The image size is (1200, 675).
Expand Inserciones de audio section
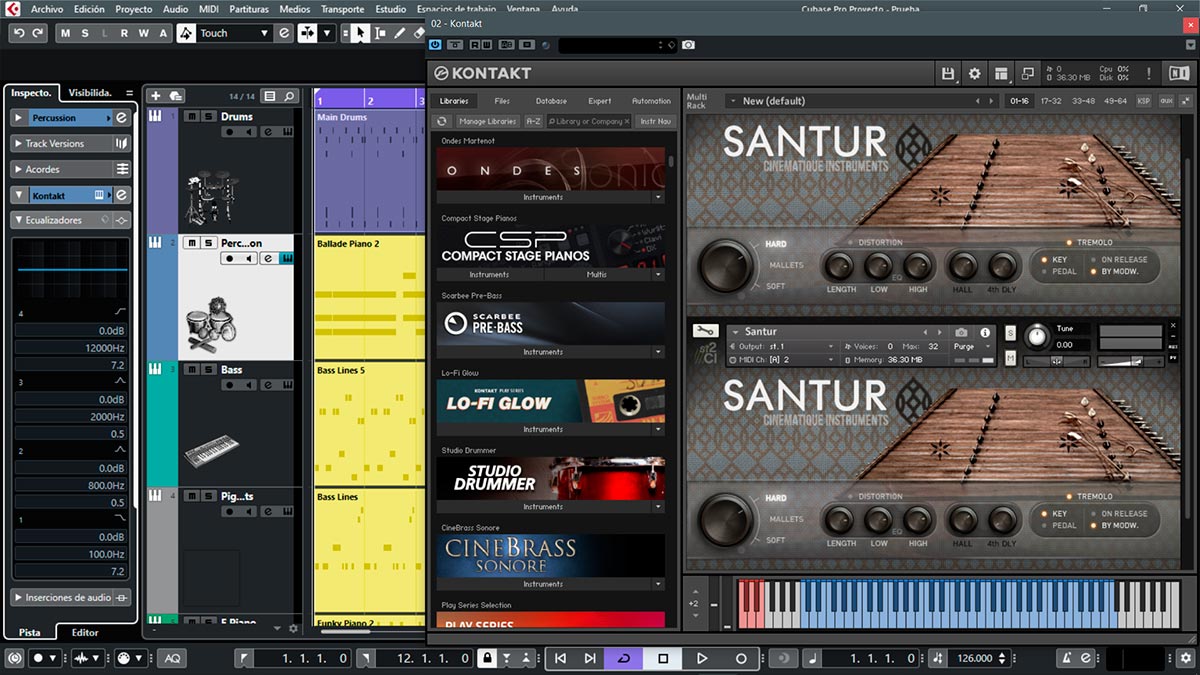click(x=18, y=597)
